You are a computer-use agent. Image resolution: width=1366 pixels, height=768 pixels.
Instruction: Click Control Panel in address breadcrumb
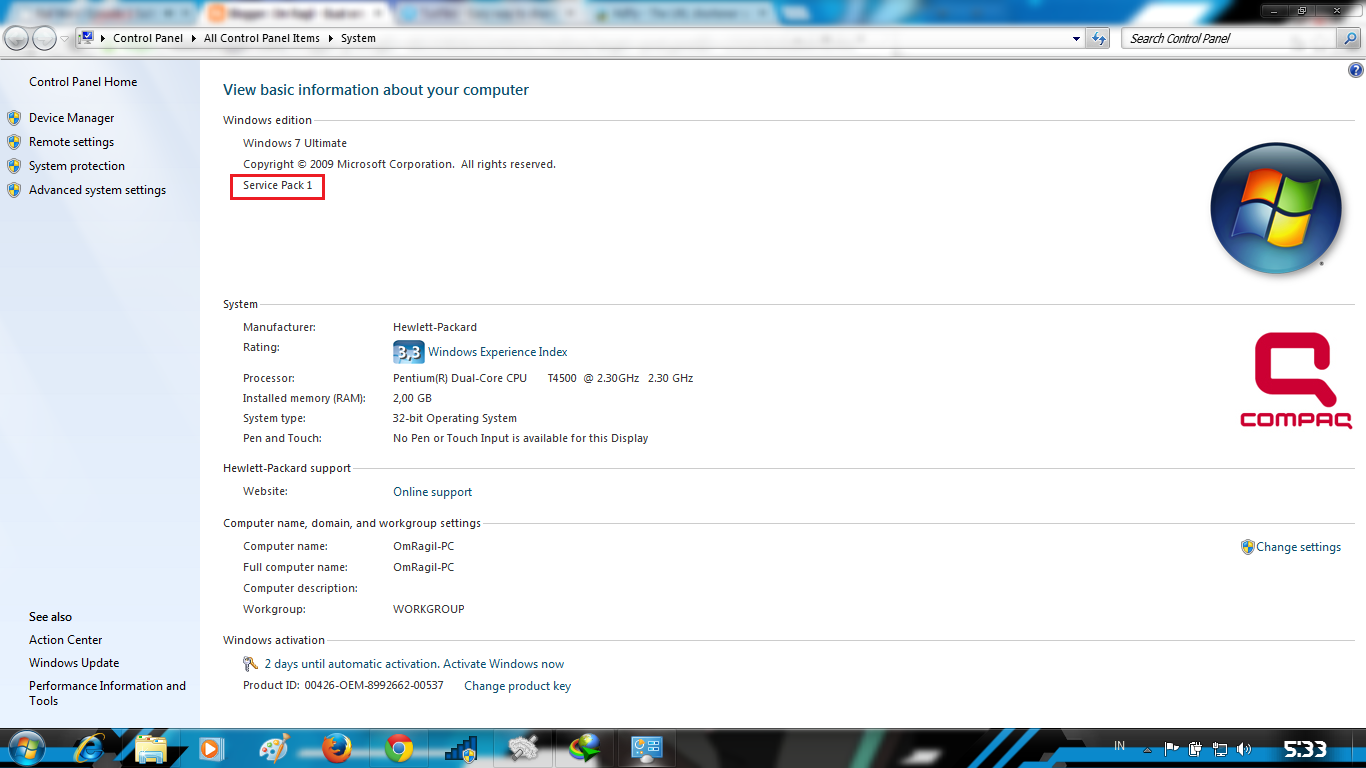148,38
